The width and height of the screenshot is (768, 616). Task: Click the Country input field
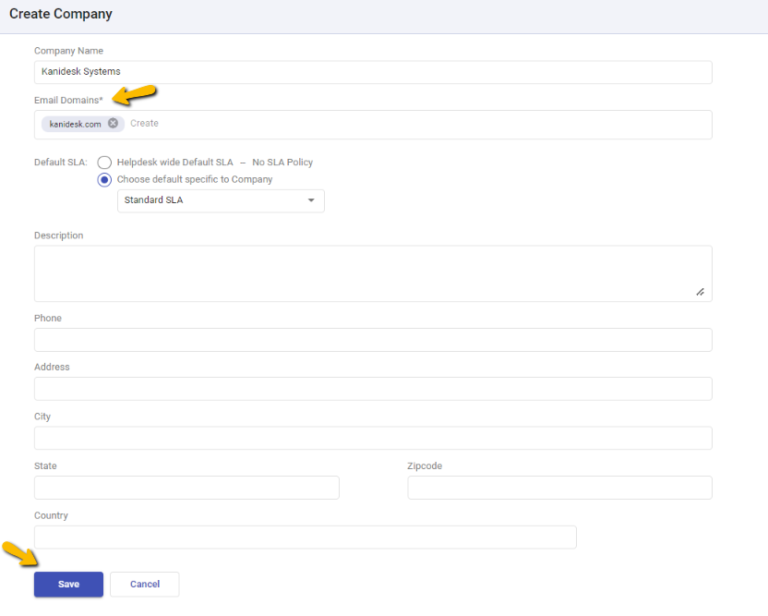[x=305, y=537]
